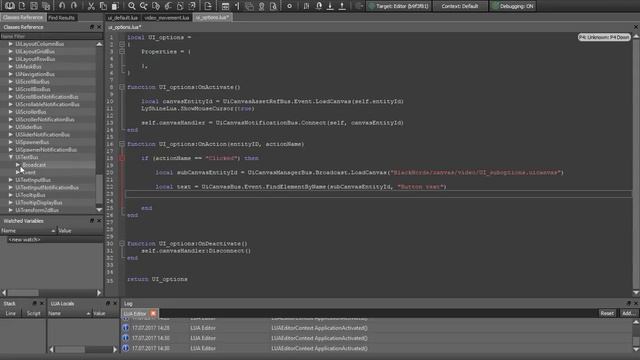This screenshot has width=640, height=360.
Task: Click the Step Into download-arrow icon
Action: coord(330,6)
